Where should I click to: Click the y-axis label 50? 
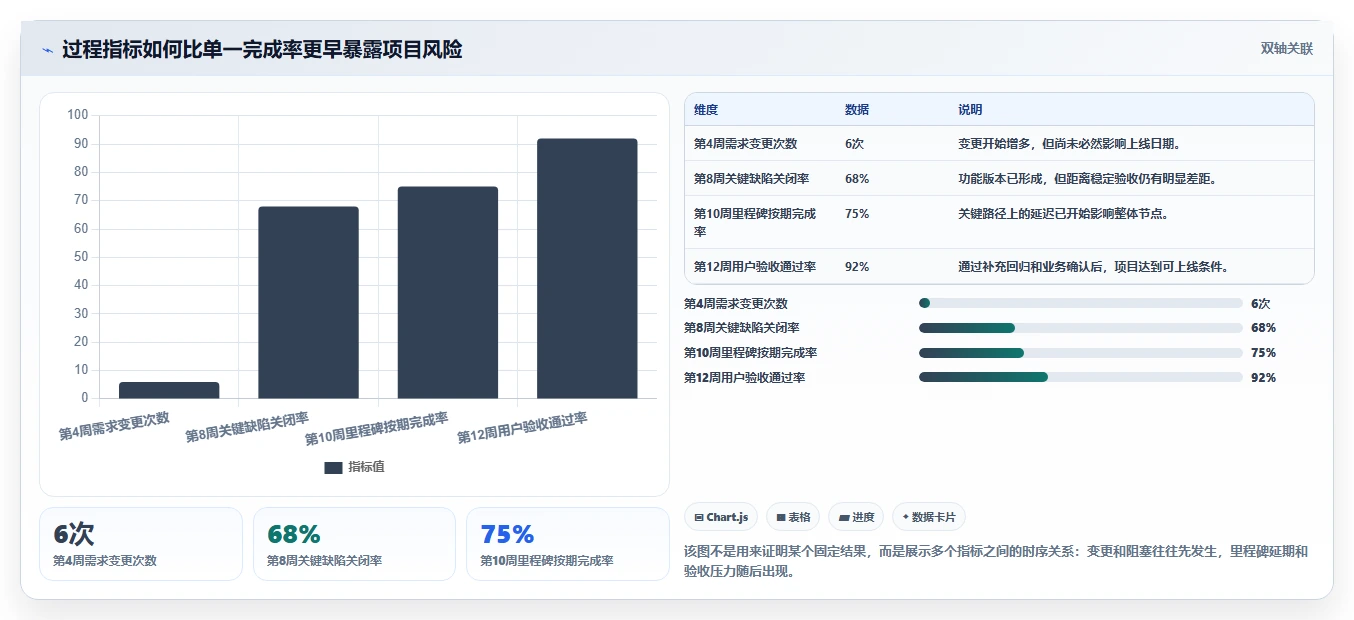[x=81, y=257]
